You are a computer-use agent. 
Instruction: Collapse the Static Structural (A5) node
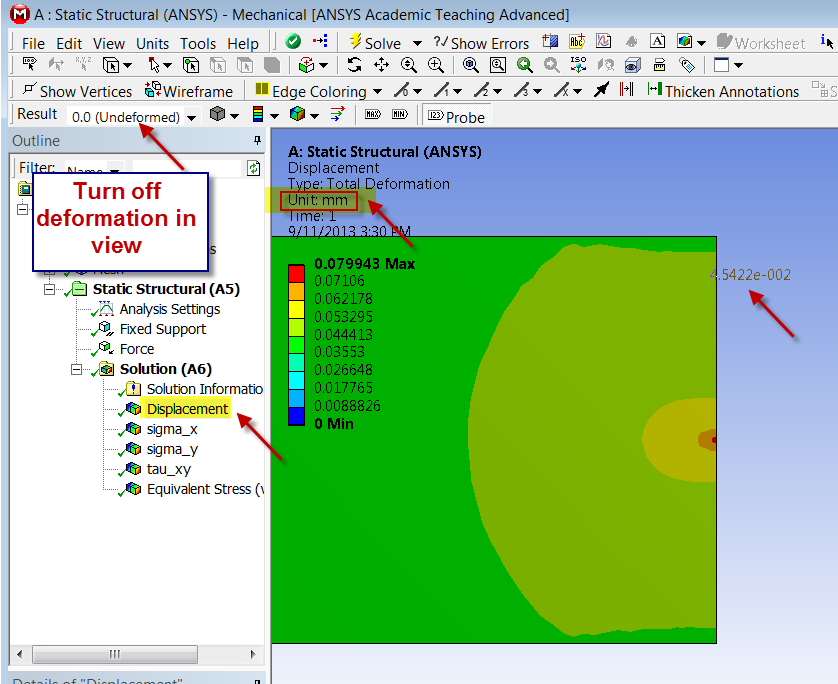(x=50, y=290)
